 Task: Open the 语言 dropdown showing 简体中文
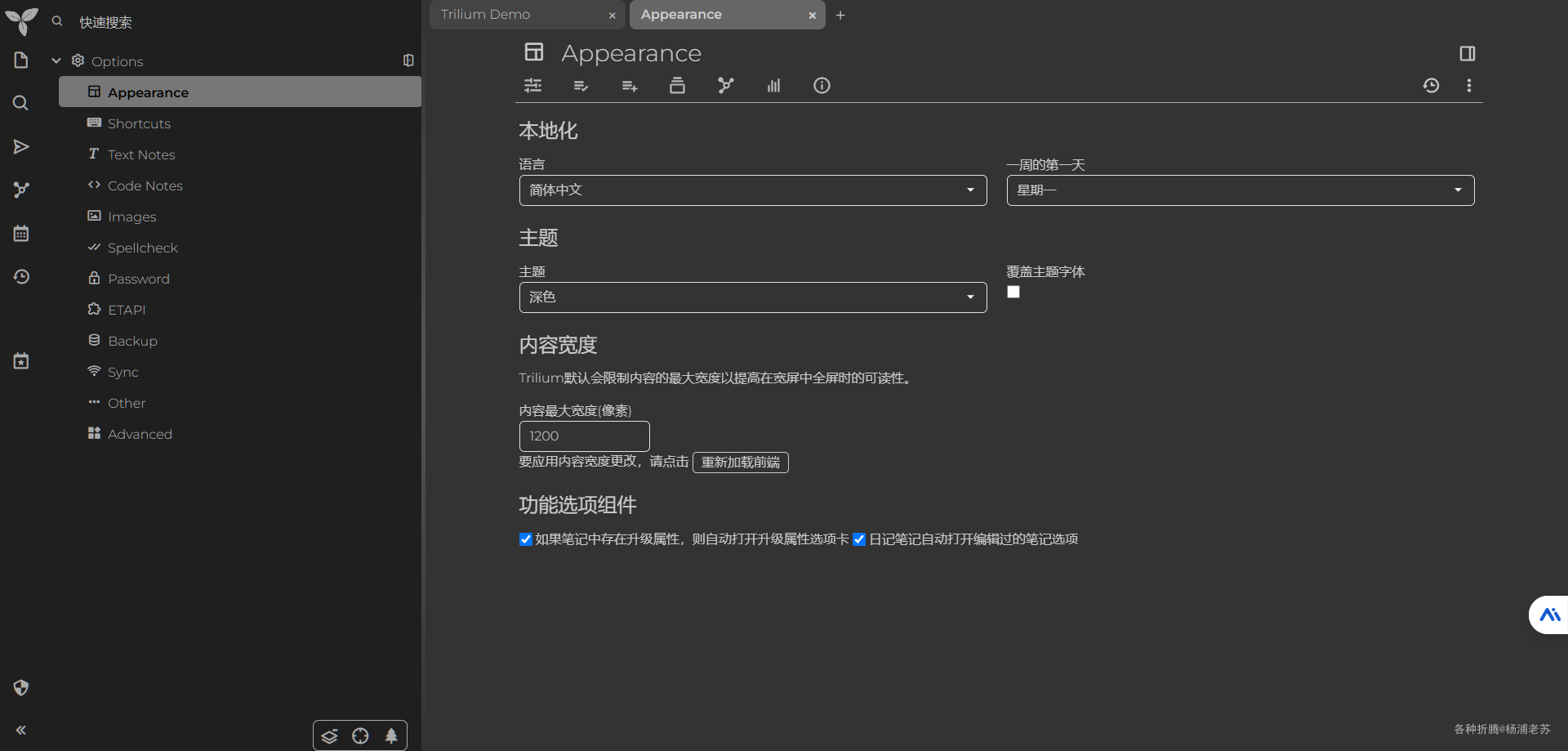[753, 190]
